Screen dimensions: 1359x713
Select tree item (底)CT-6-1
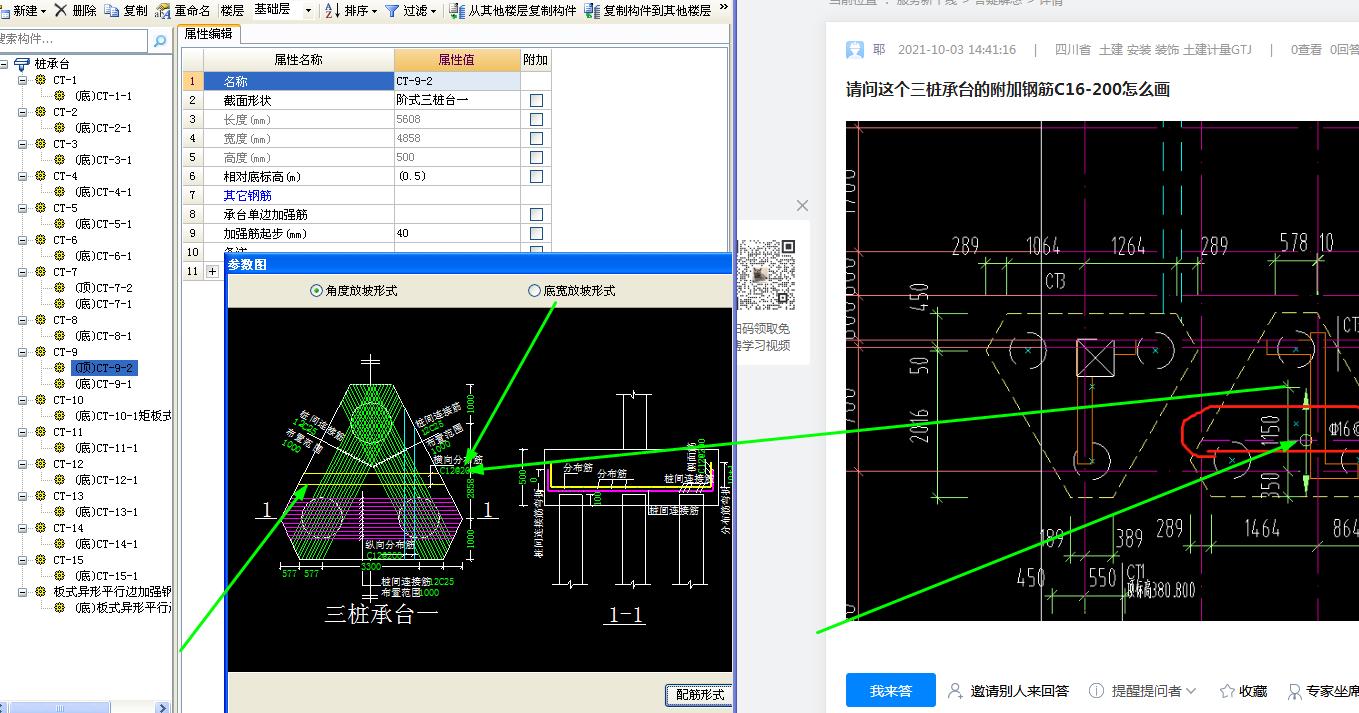[103, 256]
